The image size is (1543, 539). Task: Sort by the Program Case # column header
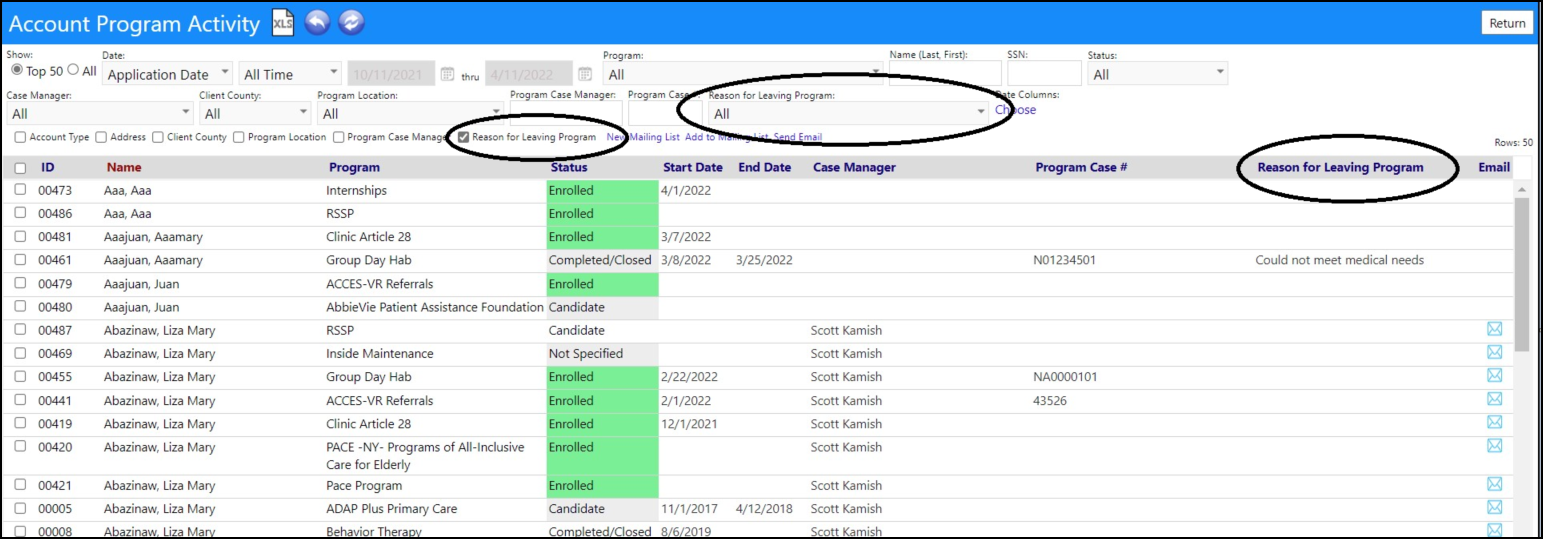(1081, 167)
